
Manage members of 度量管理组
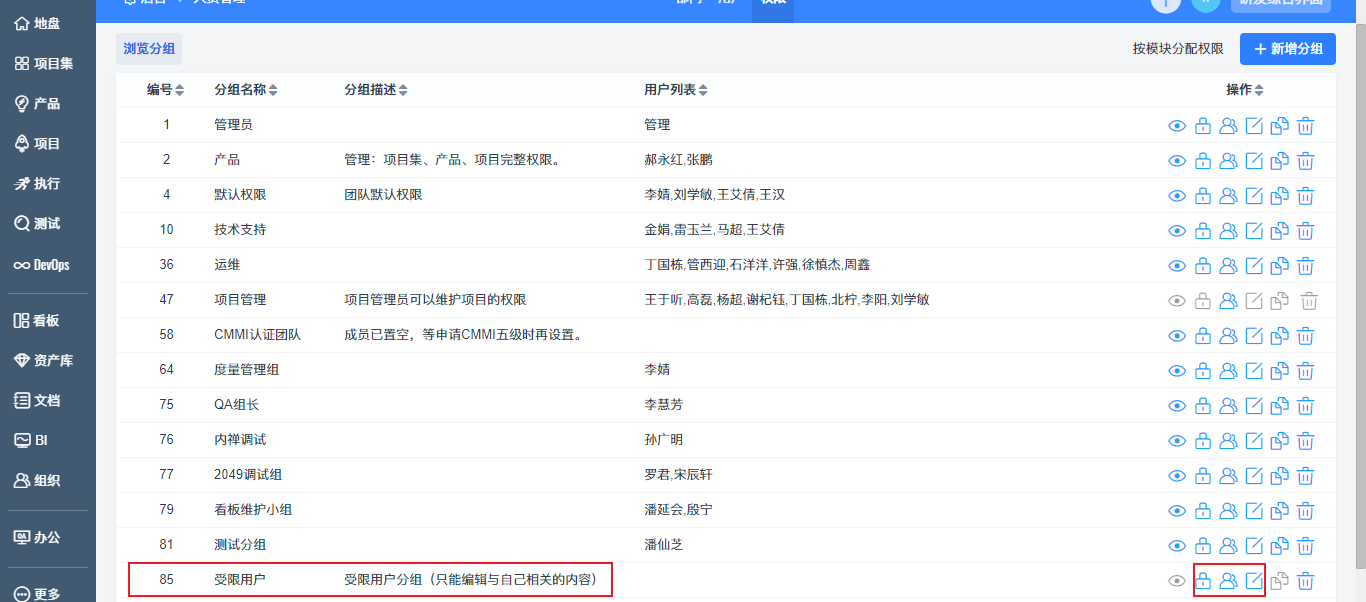pos(1229,371)
